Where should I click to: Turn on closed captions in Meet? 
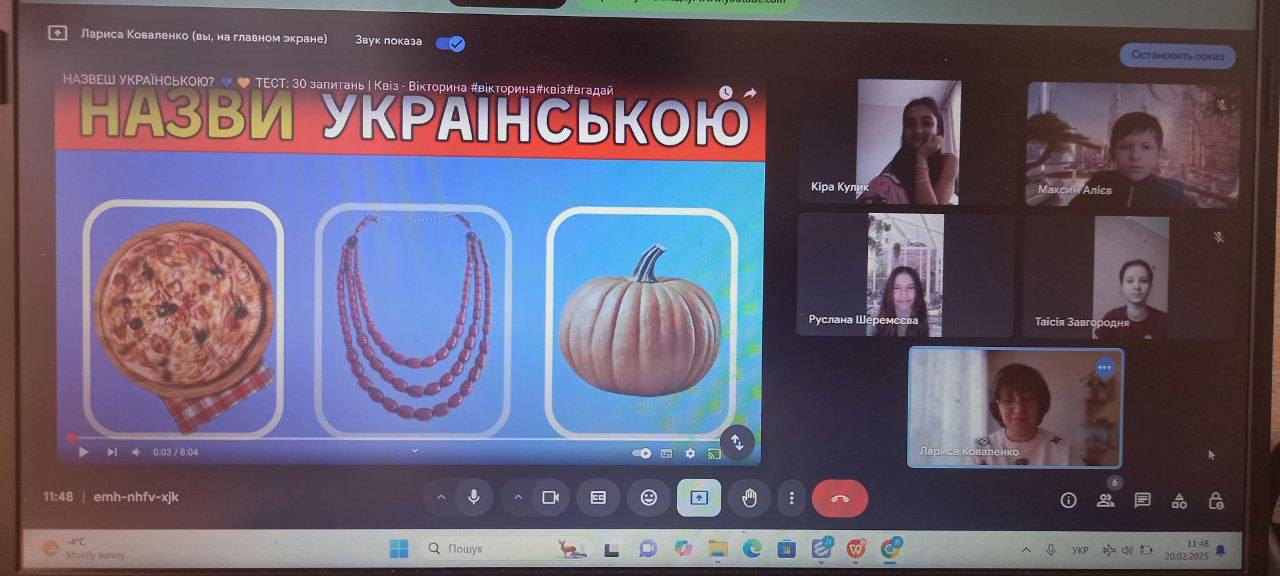pyautogui.click(x=598, y=497)
